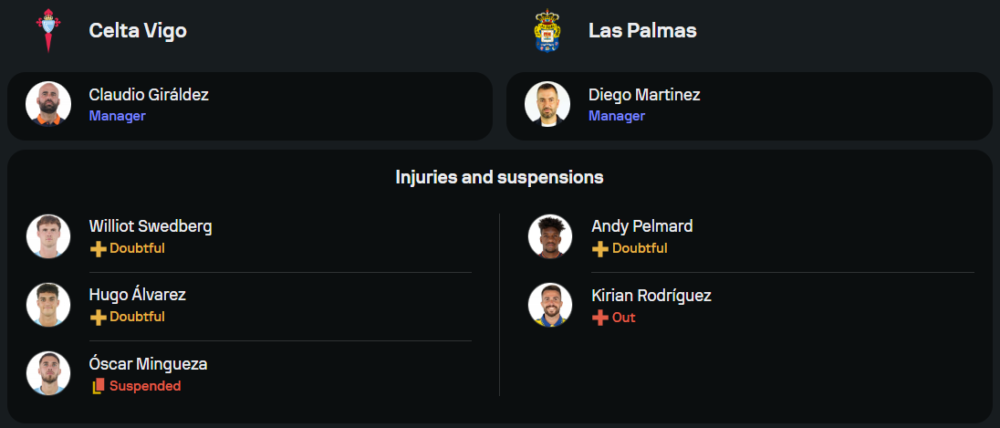Image resolution: width=1000 pixels, height=428 pixels.
Task: Open the Celta Vigo team name link
Action: pyautogui.click(x=138, y=31)
